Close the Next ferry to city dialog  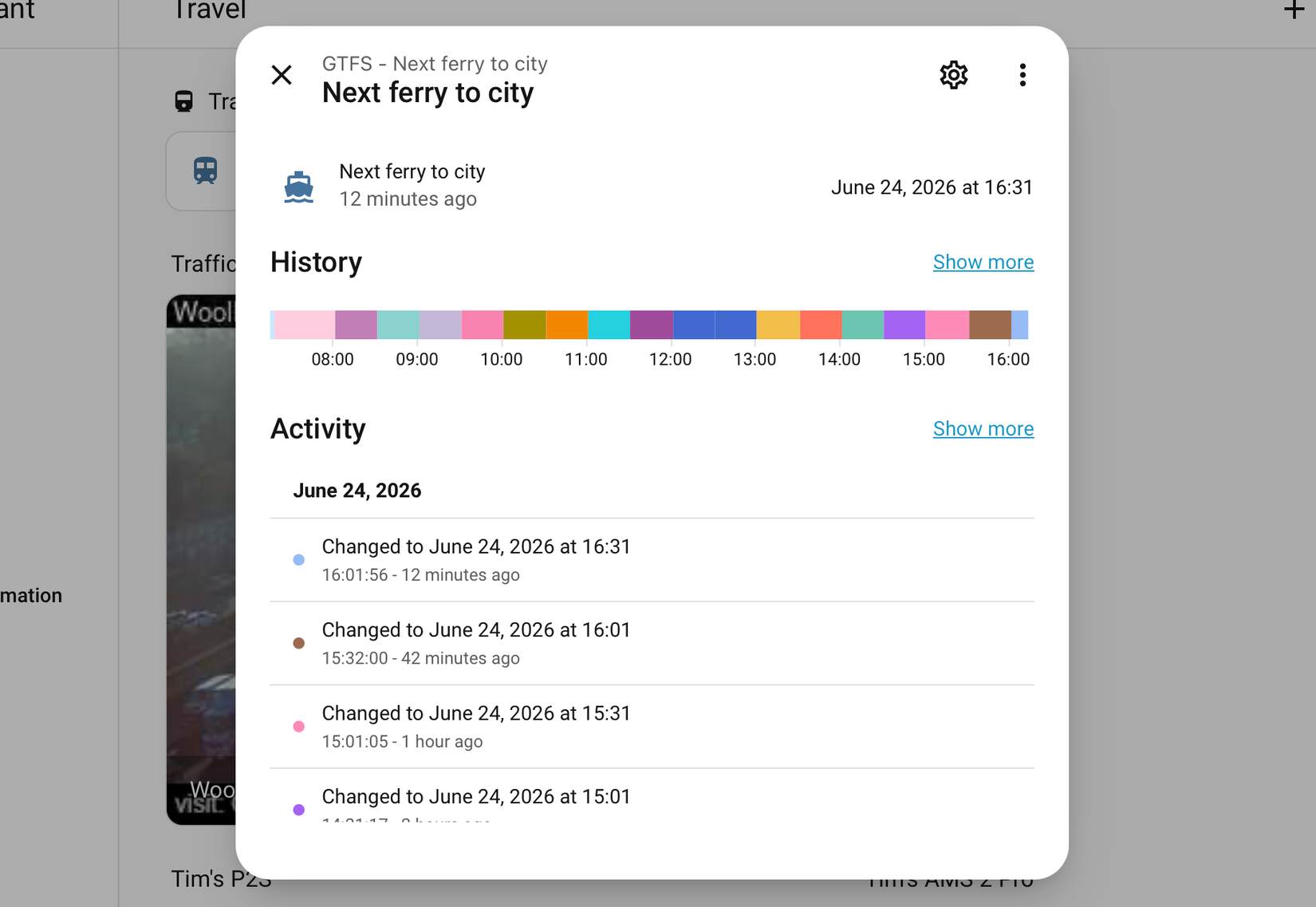[282, 75]
